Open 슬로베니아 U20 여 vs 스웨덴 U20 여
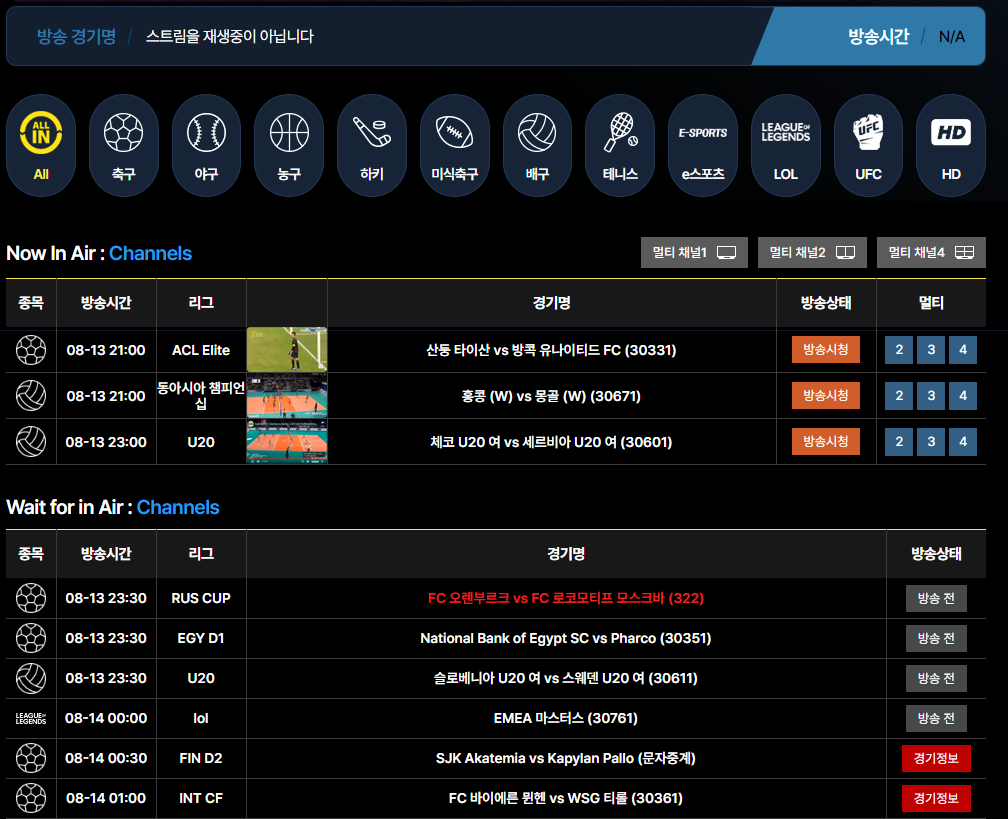This screenshot has width=1008, height=819. [x=566, y=678]
